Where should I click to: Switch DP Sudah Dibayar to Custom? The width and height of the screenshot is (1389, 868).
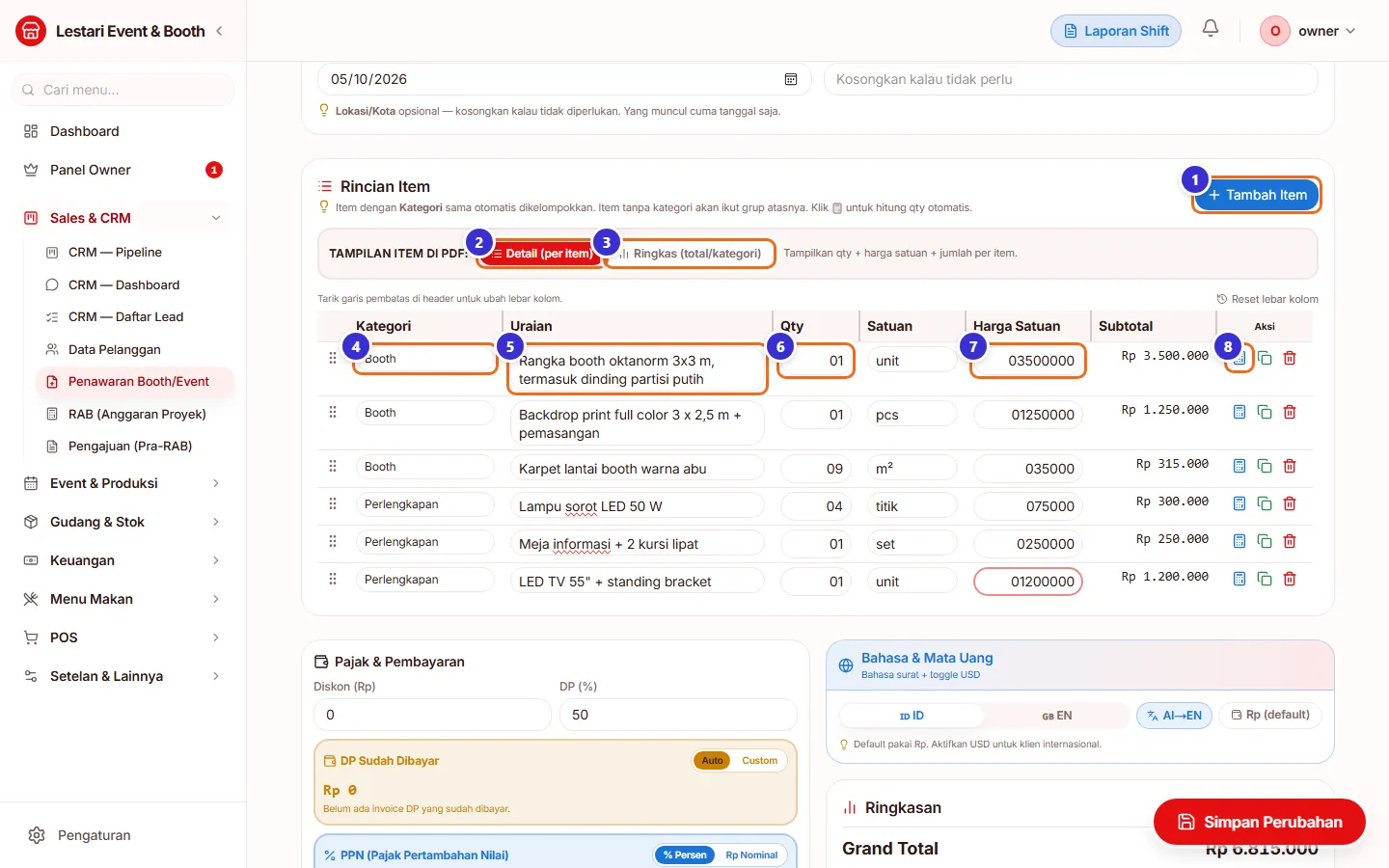[x=759, y=761]
